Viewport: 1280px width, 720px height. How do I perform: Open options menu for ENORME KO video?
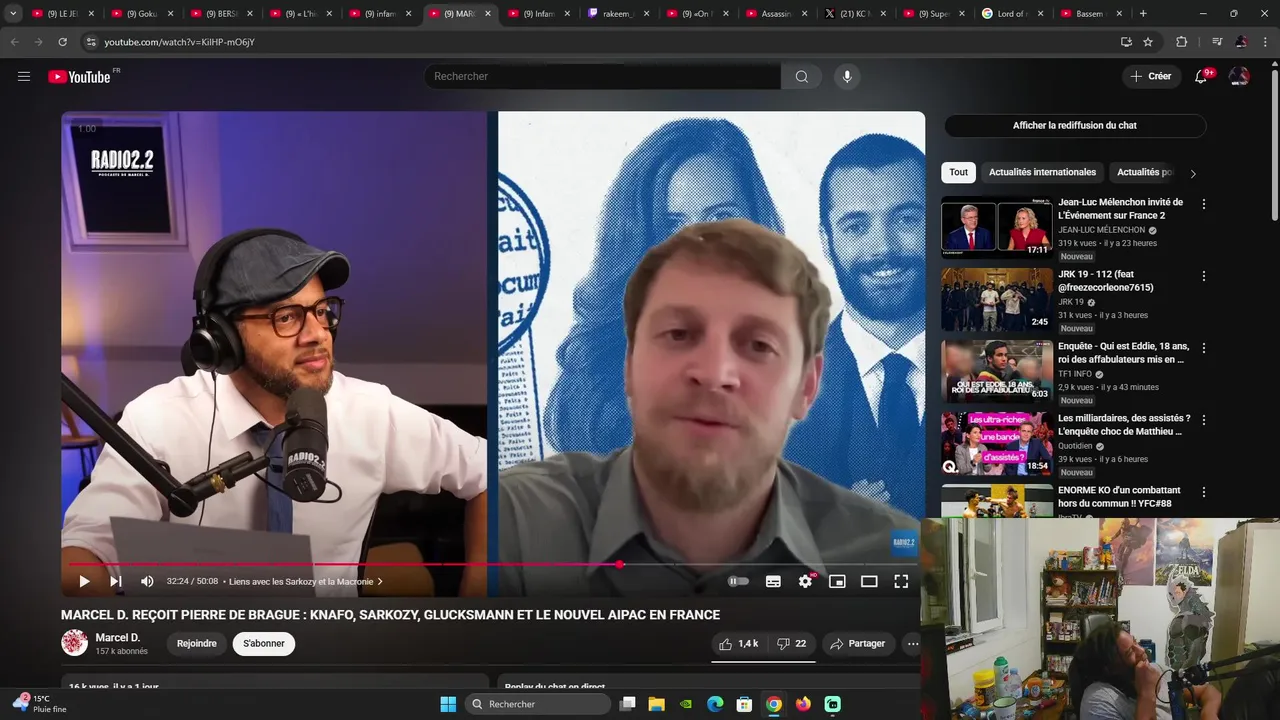click(x=1204, y=492)
